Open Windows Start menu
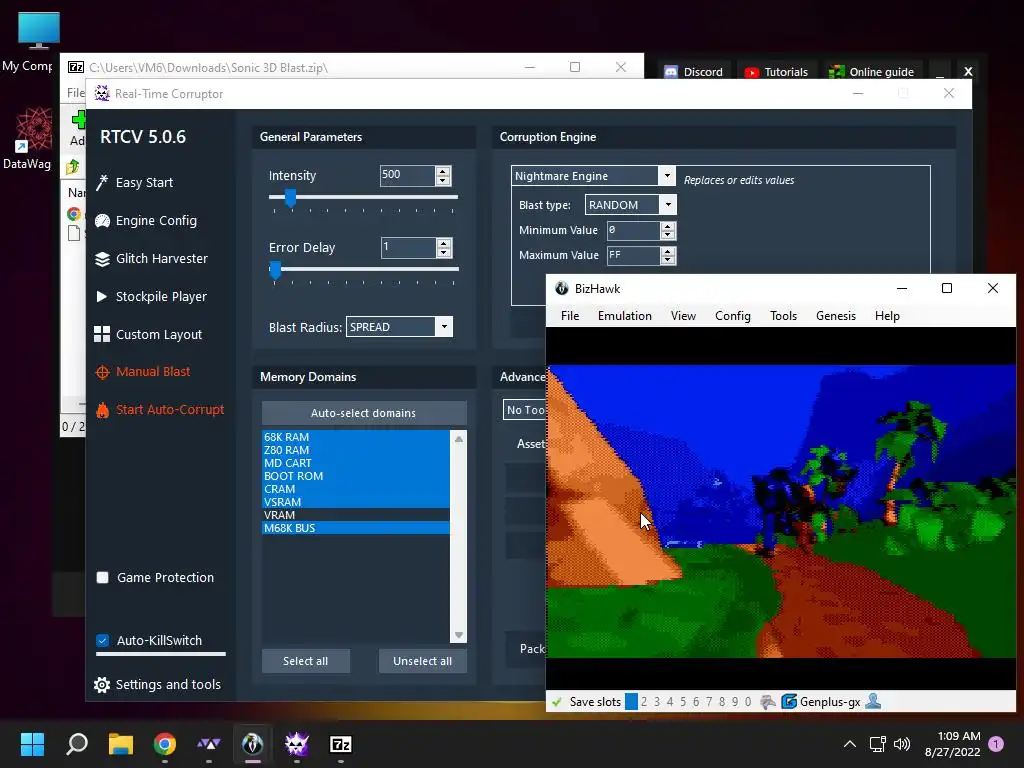Image resolution: width=1024 pixels, height=768 pixels. [32, 744]
